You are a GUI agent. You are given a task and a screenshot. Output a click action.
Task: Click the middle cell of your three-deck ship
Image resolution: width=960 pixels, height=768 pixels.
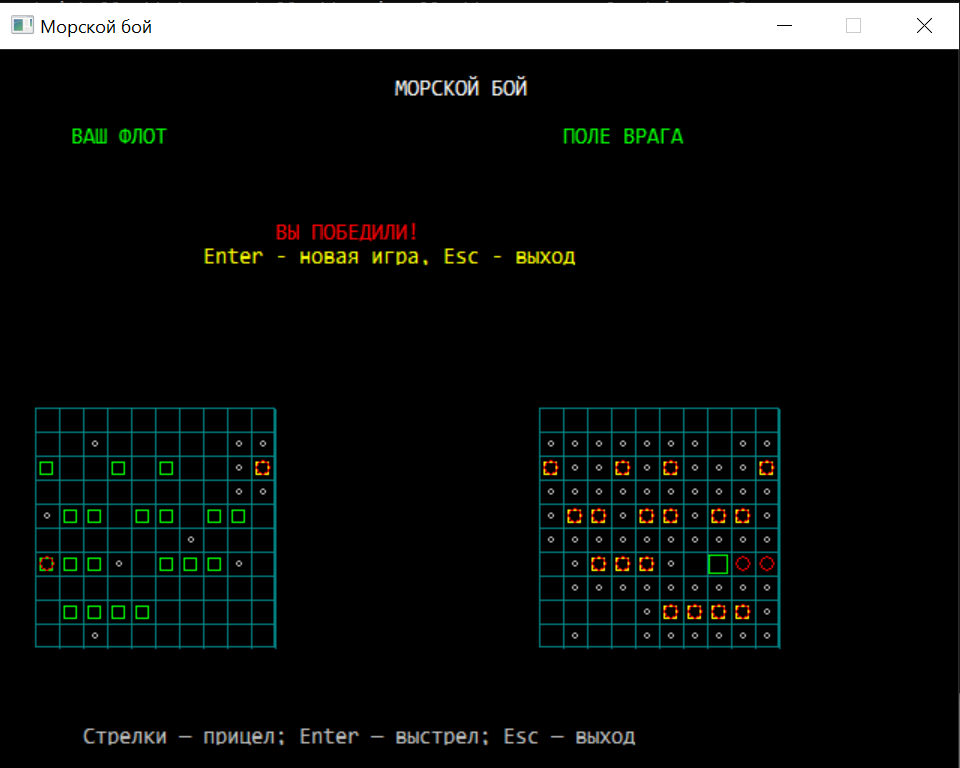tap(190, 564)
